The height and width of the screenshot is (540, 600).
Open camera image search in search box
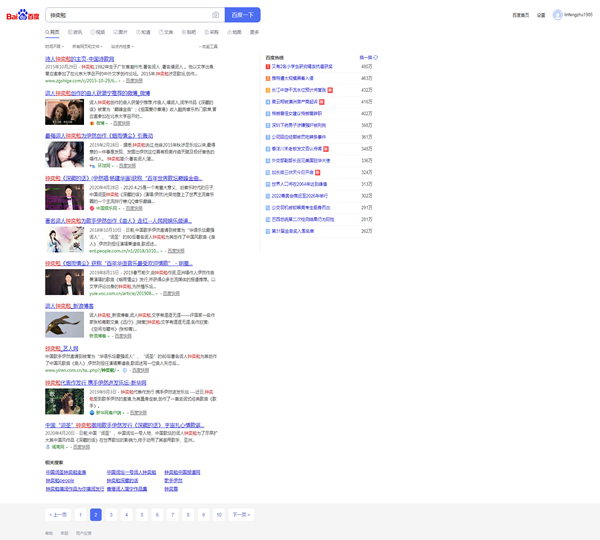pyautogui.click(x=215, y=15)
